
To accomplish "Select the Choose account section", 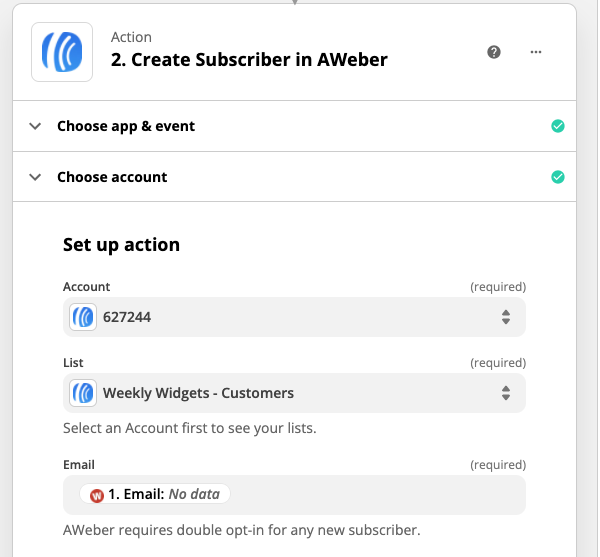I will 112,177.
